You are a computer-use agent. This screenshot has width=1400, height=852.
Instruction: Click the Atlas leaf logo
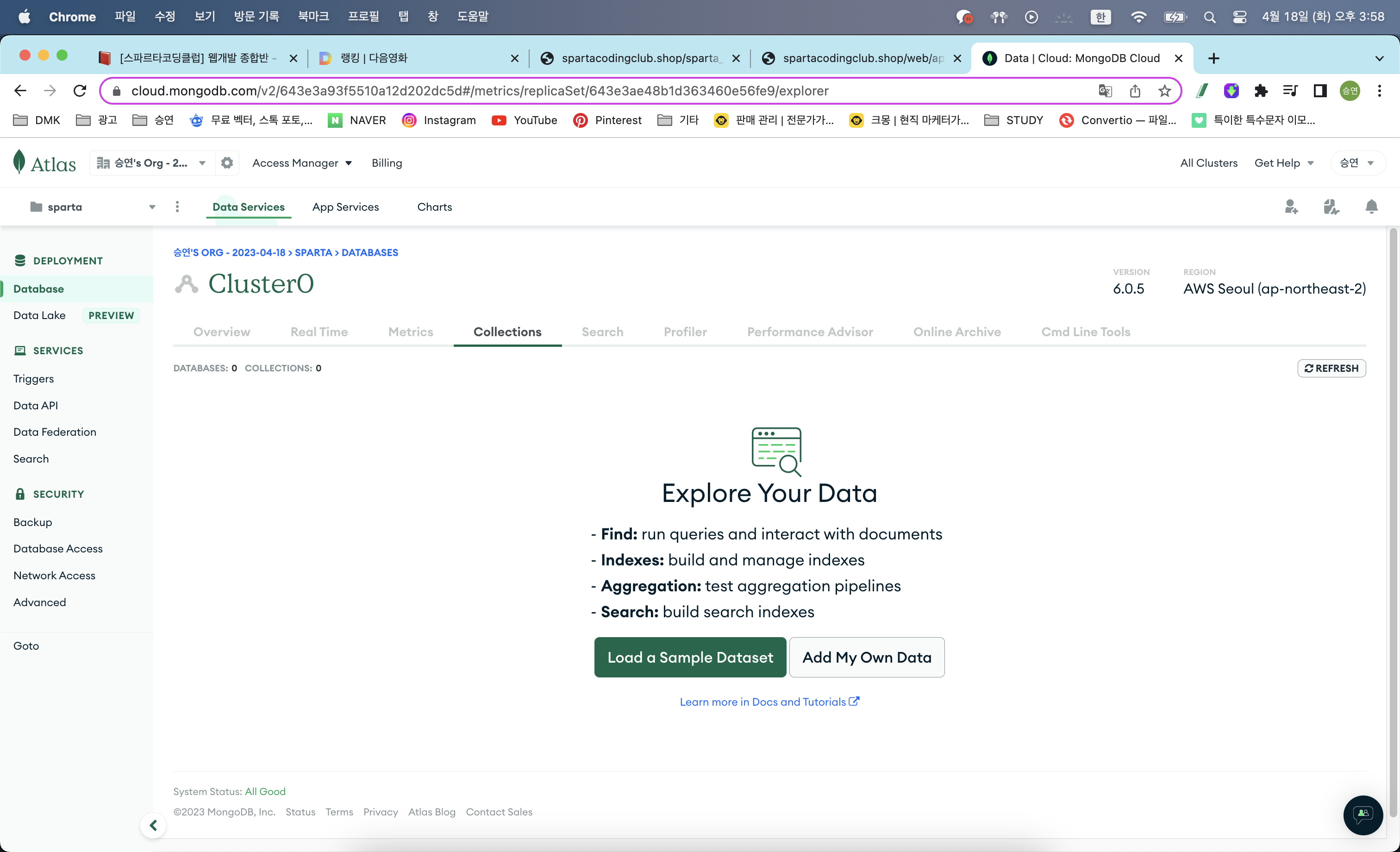[44, 163]
